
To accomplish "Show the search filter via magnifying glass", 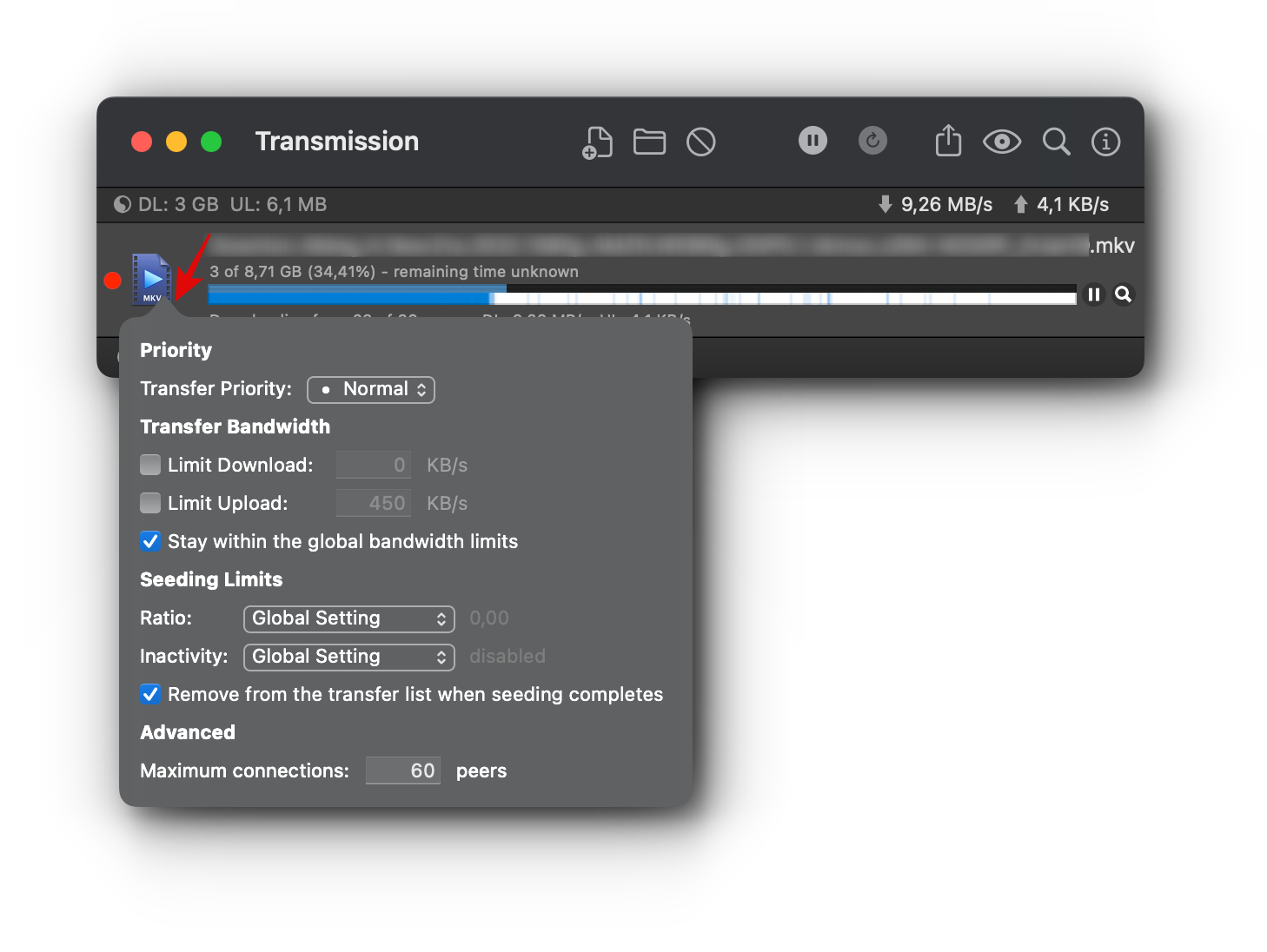I will tap(1056, 141).
